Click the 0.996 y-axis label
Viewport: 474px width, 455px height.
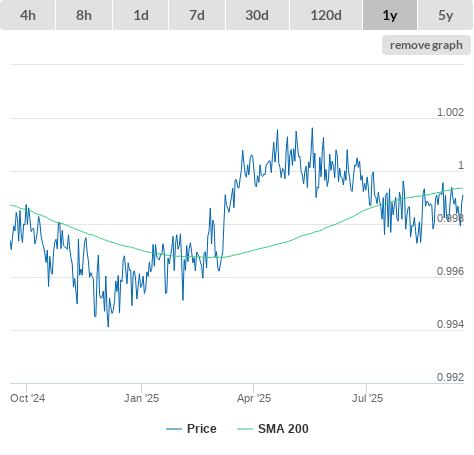(x=450, y=271)
